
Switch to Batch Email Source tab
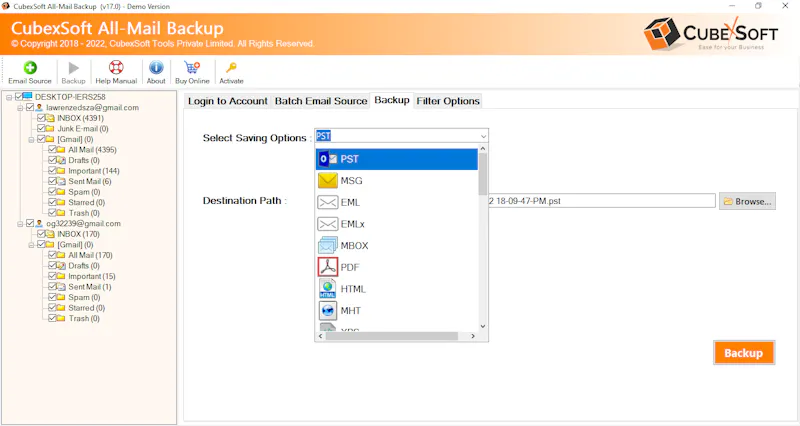321,101
